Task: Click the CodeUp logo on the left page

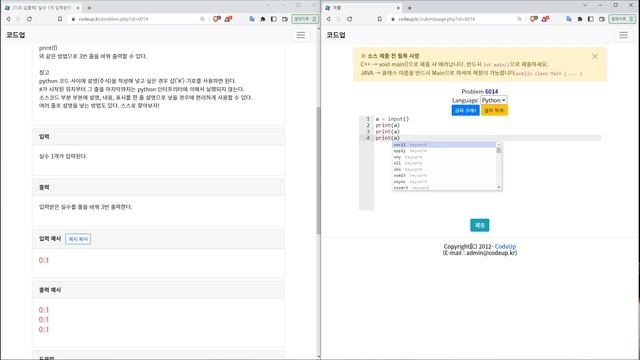Action: pyautogui.click(x=16, y=35)
